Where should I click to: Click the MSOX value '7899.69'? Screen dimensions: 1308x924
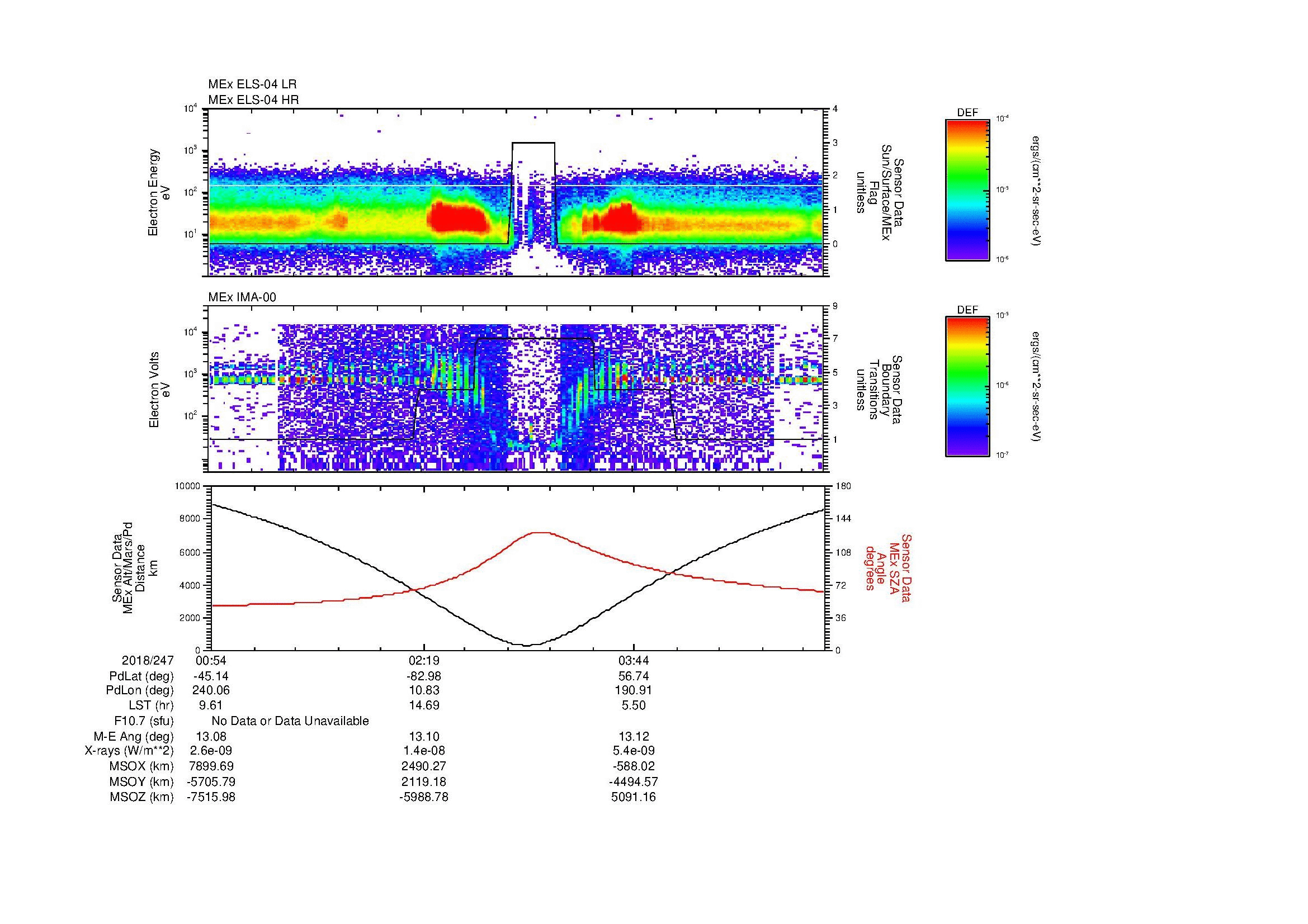pyautogui.click(x=211, y=766)
